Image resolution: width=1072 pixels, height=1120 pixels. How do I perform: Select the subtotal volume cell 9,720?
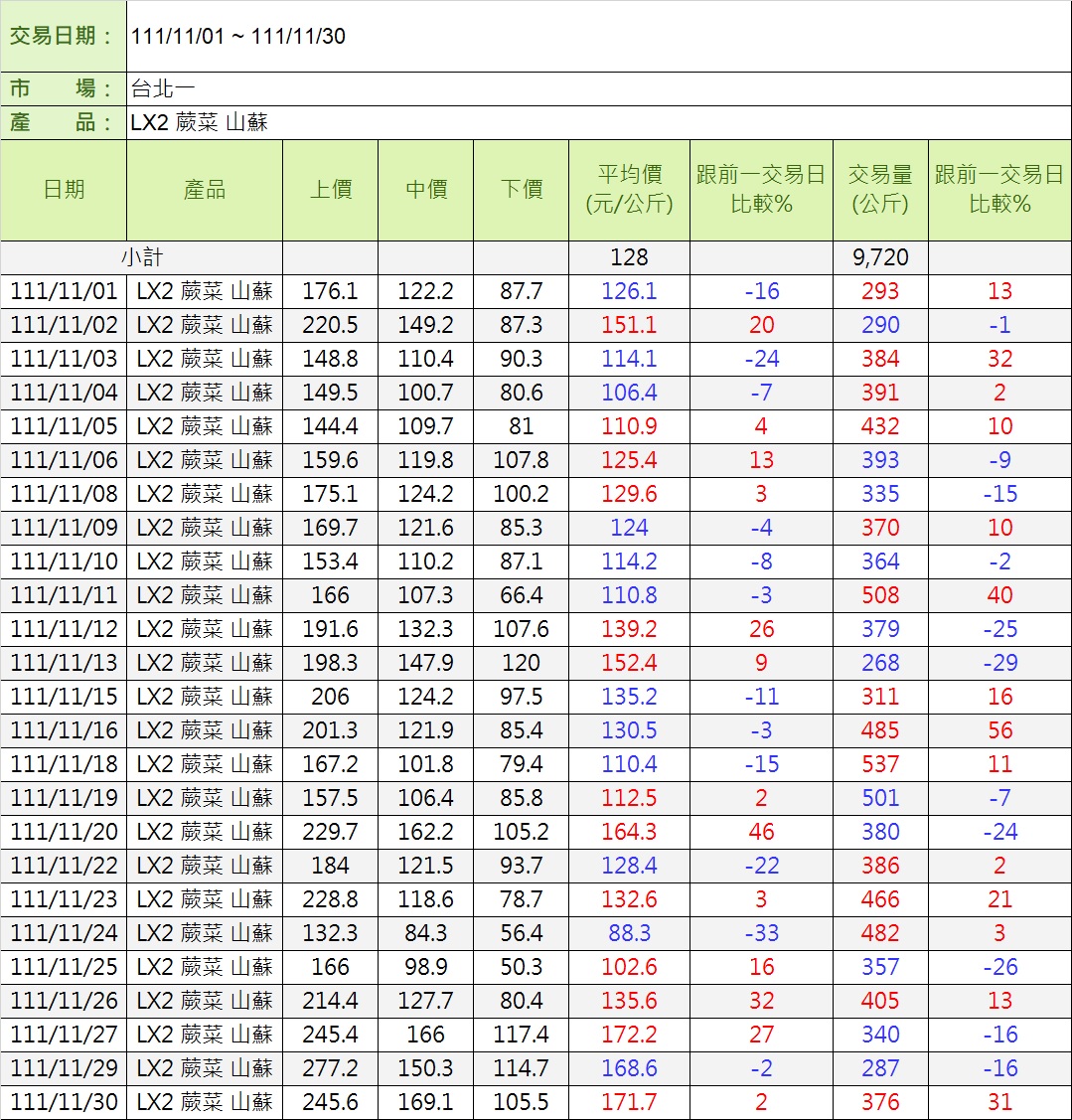coord(880,257)
